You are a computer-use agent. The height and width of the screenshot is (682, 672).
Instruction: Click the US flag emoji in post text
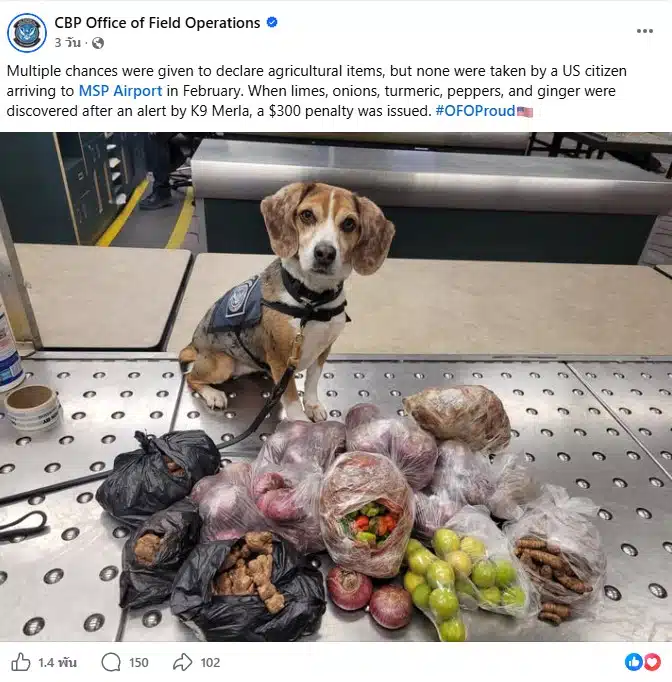coord(525,112)
